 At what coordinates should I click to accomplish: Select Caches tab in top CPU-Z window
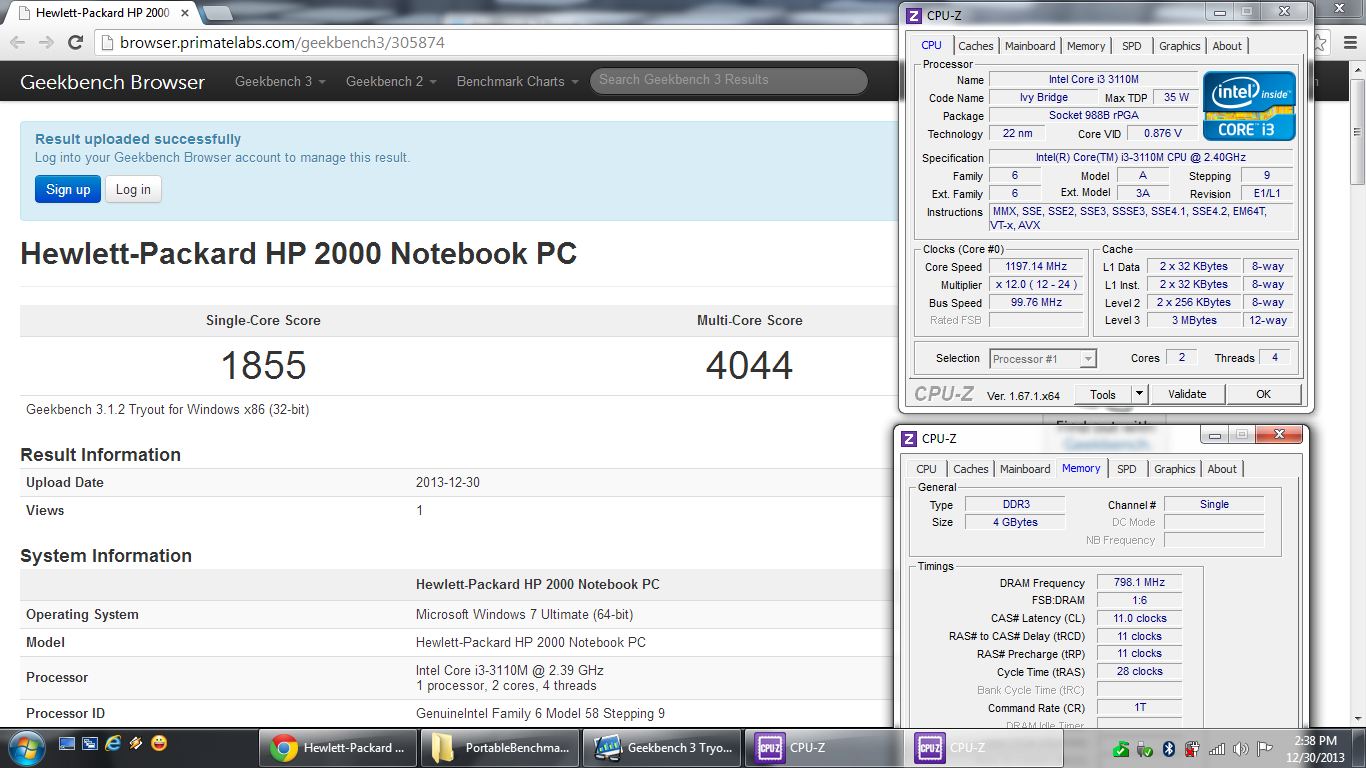976,46
